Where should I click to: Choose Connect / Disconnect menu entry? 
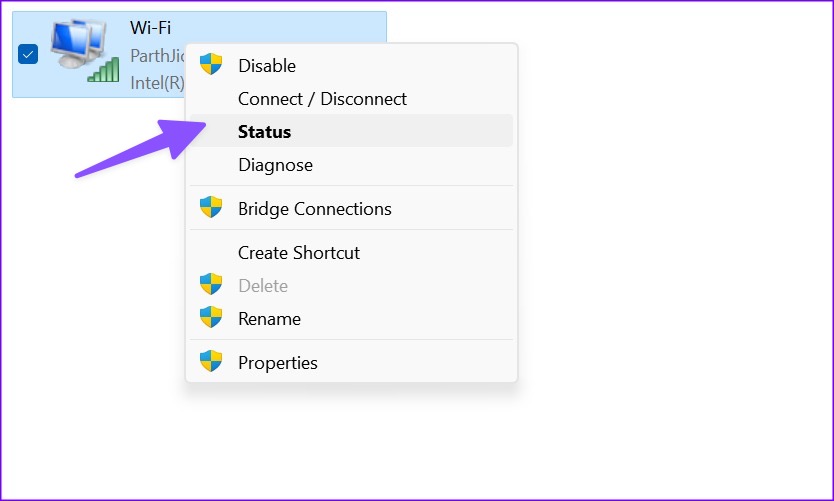click(351, 98)
